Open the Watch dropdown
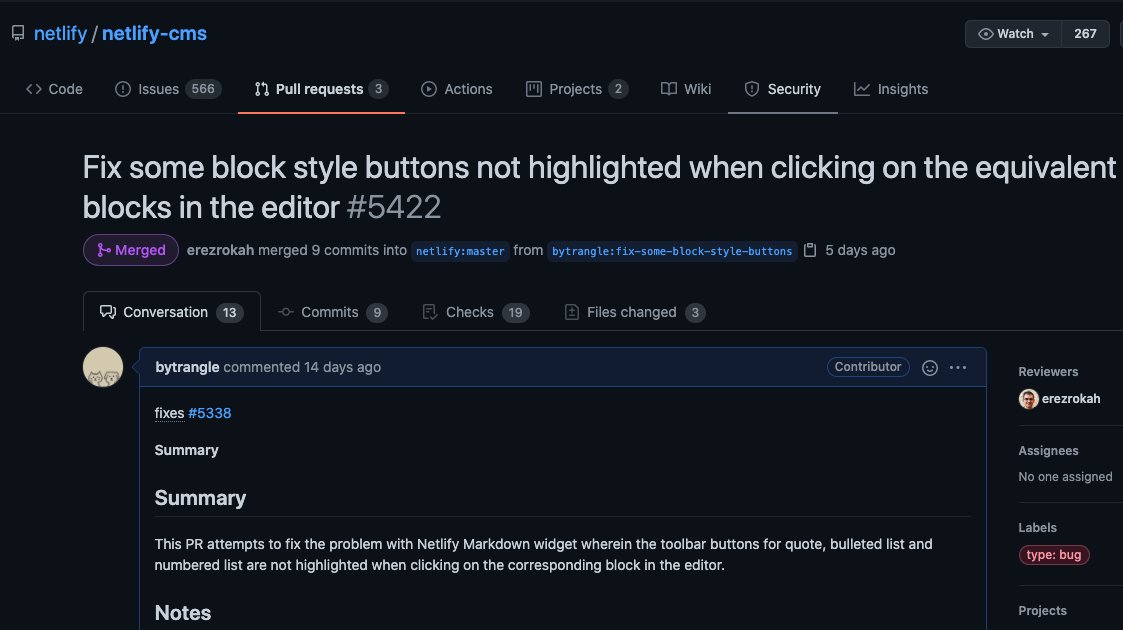The height and width of the screenshot is (630, 1123). 1013,34
